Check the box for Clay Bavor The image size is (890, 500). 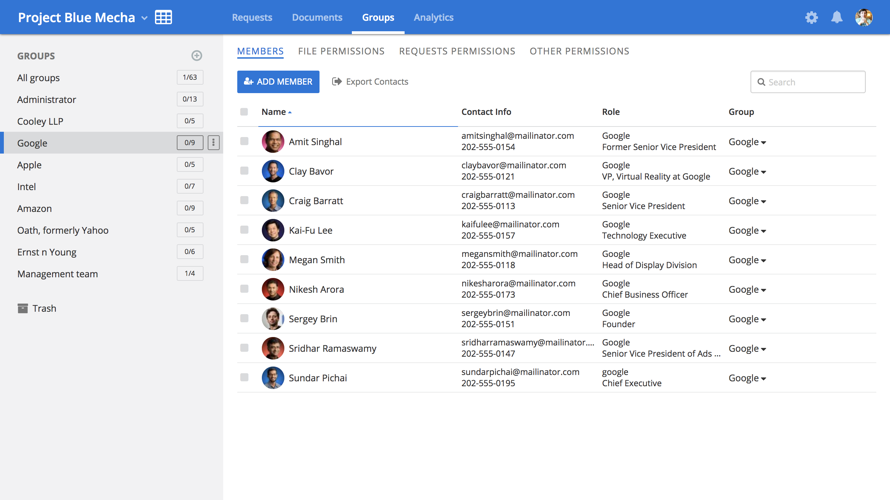244,171
